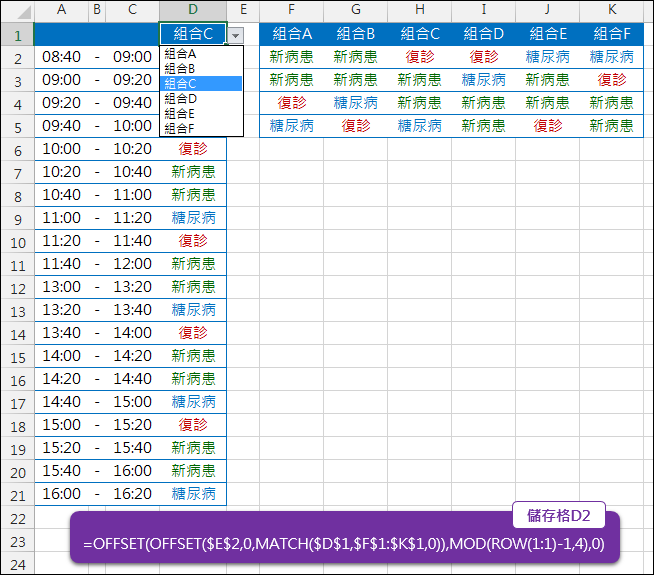The image size is (654, 575).
Task: Click 糖尿病 in cell J2
Action: tap(548, 57)
